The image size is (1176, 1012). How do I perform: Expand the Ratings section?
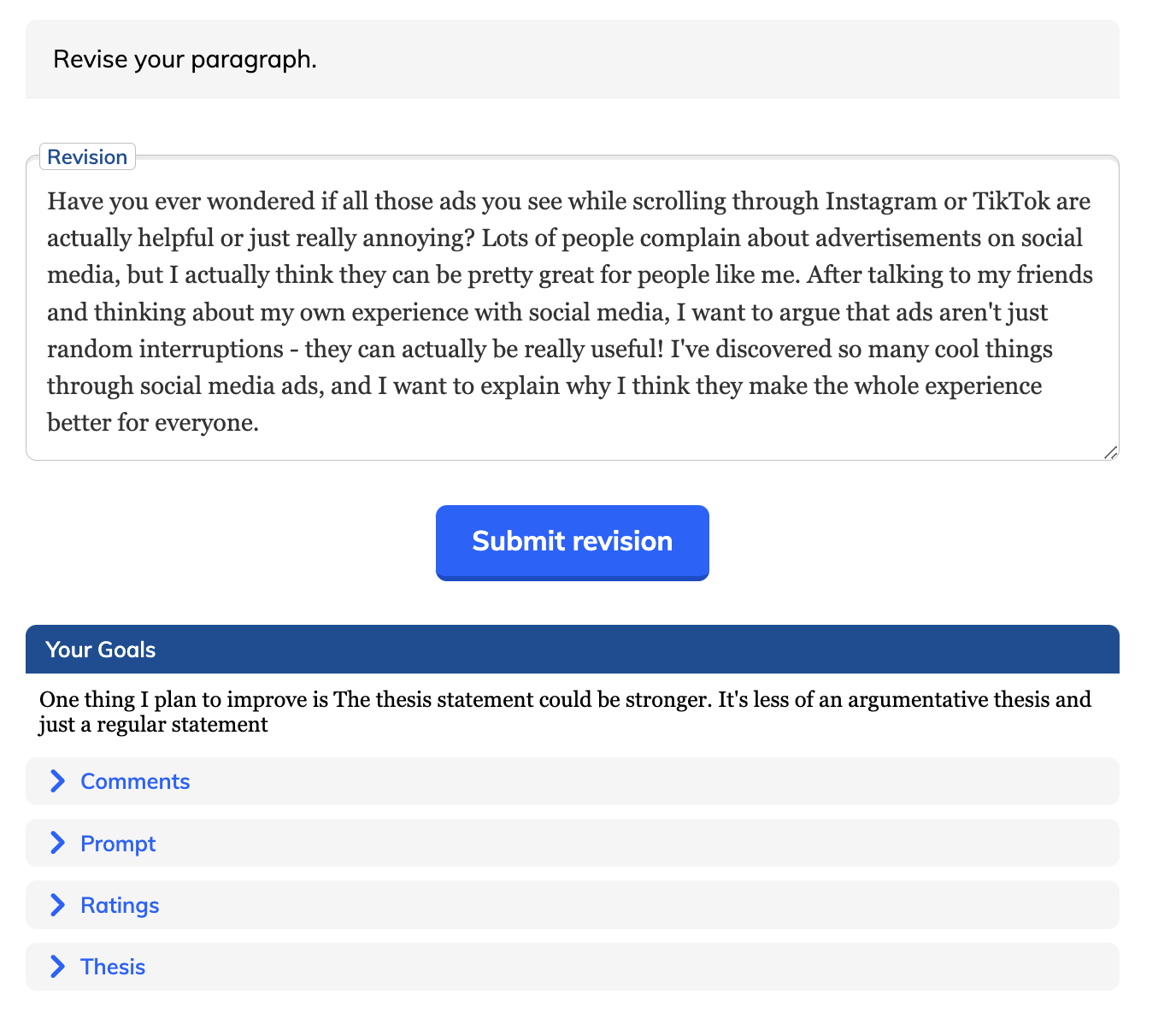point(120,904)
